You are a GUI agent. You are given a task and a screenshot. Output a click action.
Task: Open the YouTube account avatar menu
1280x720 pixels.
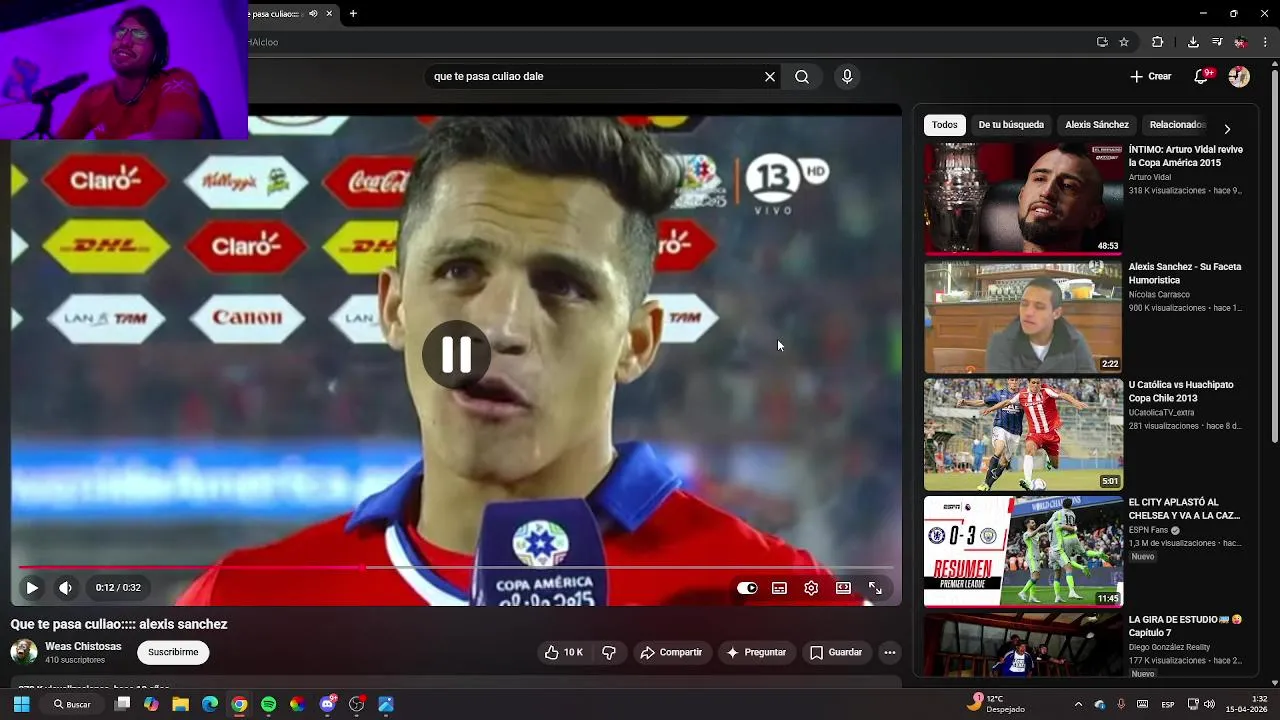coord(1239,76)
